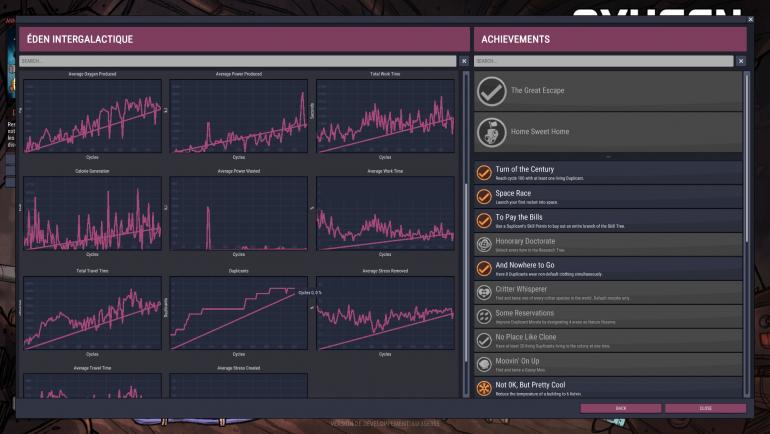
Task: Click No Place Like Clone checkmark icon
Action: tap(484, 340)
